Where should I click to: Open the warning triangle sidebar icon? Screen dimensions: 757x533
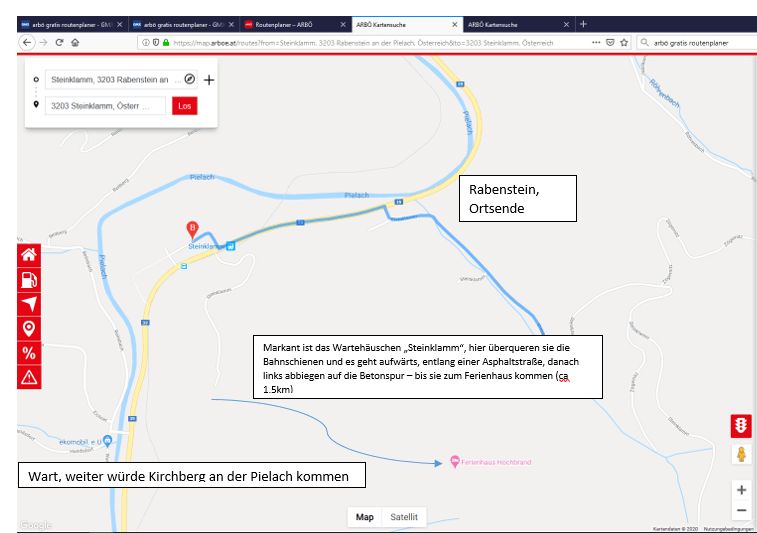[29, 376]
